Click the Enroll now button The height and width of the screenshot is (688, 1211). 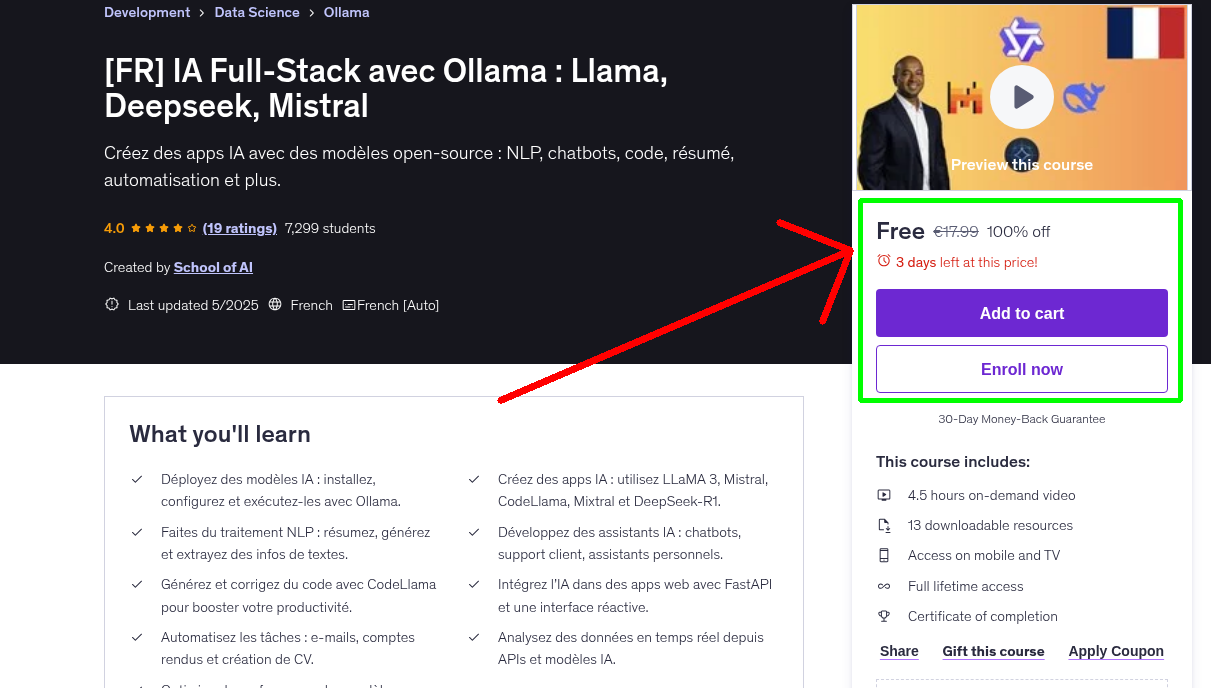pos(1021,368)
